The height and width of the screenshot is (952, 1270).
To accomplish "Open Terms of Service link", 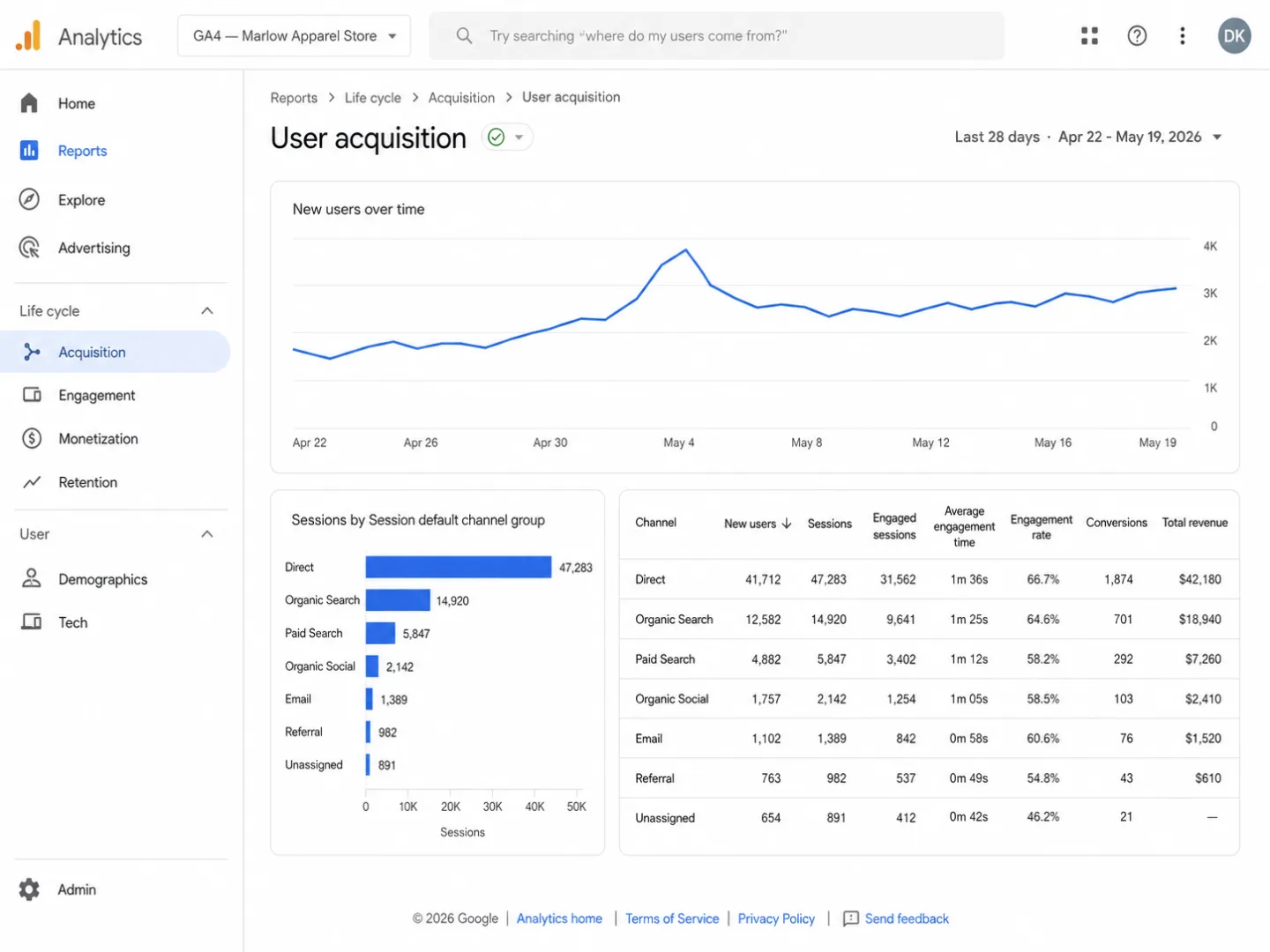I will pyautogui.click(x=672, y=919).
